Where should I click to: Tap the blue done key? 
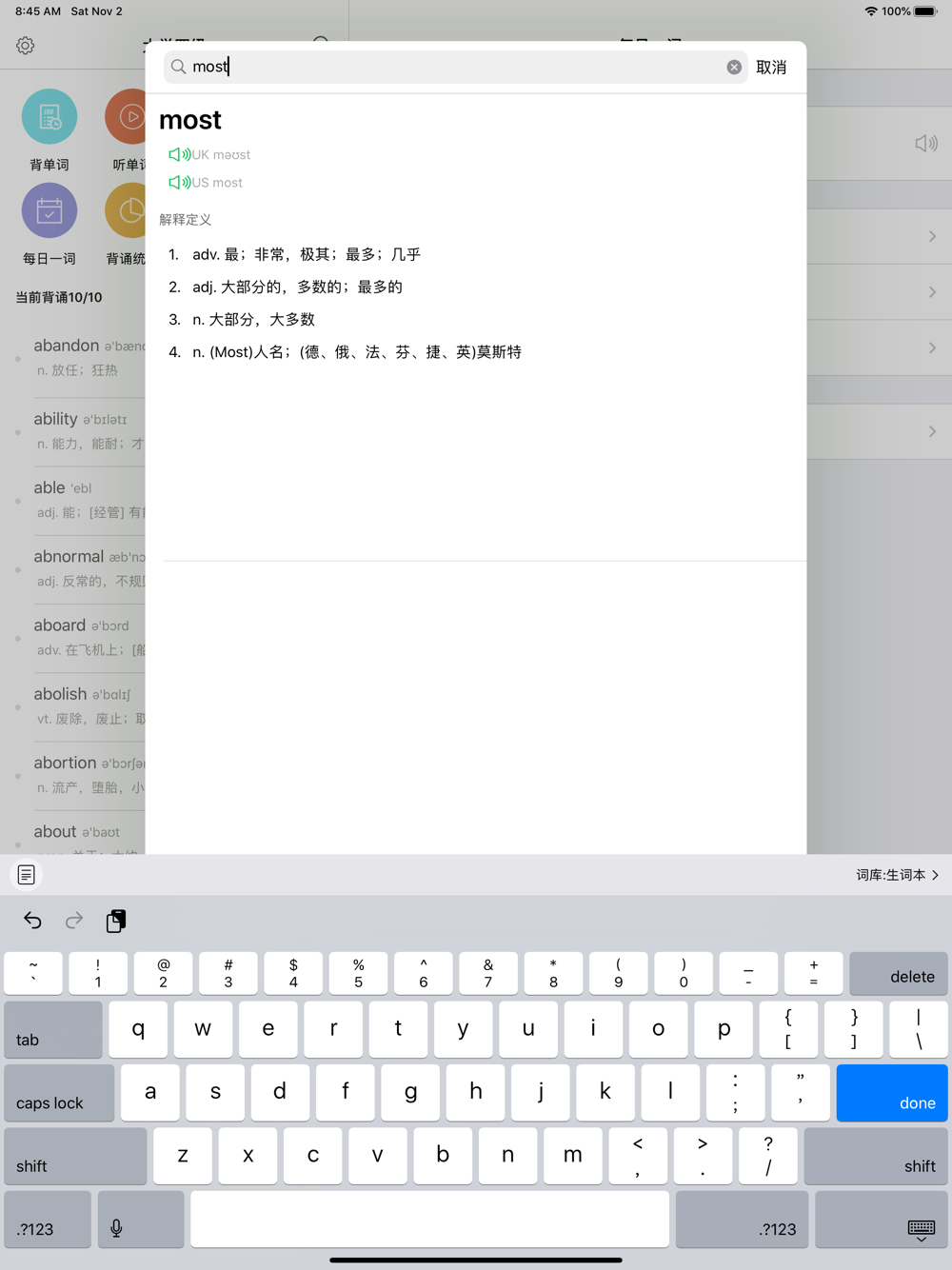click(x=892, y=1093)
